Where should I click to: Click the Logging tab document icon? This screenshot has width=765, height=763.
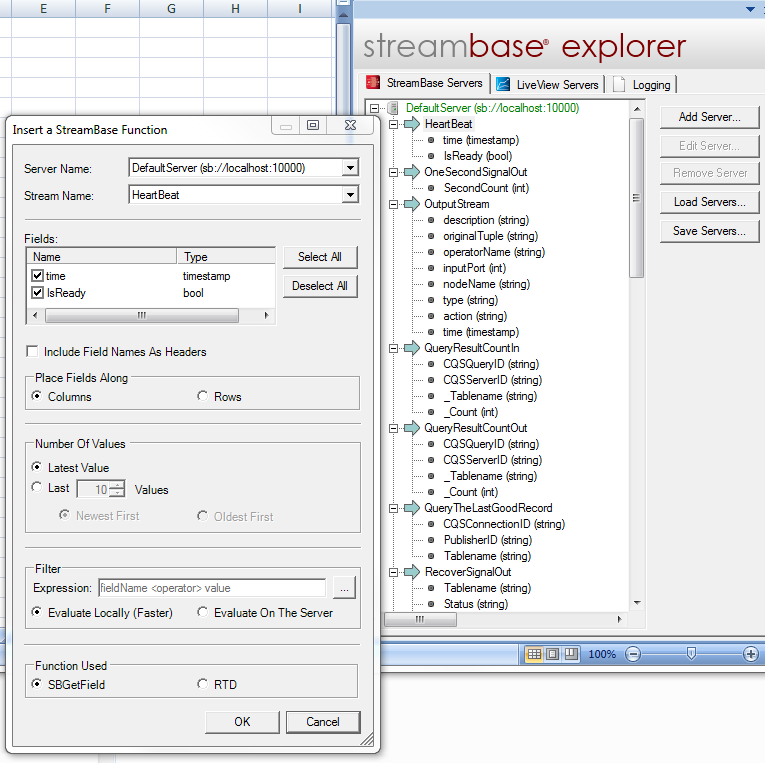(x=619, y=84)
